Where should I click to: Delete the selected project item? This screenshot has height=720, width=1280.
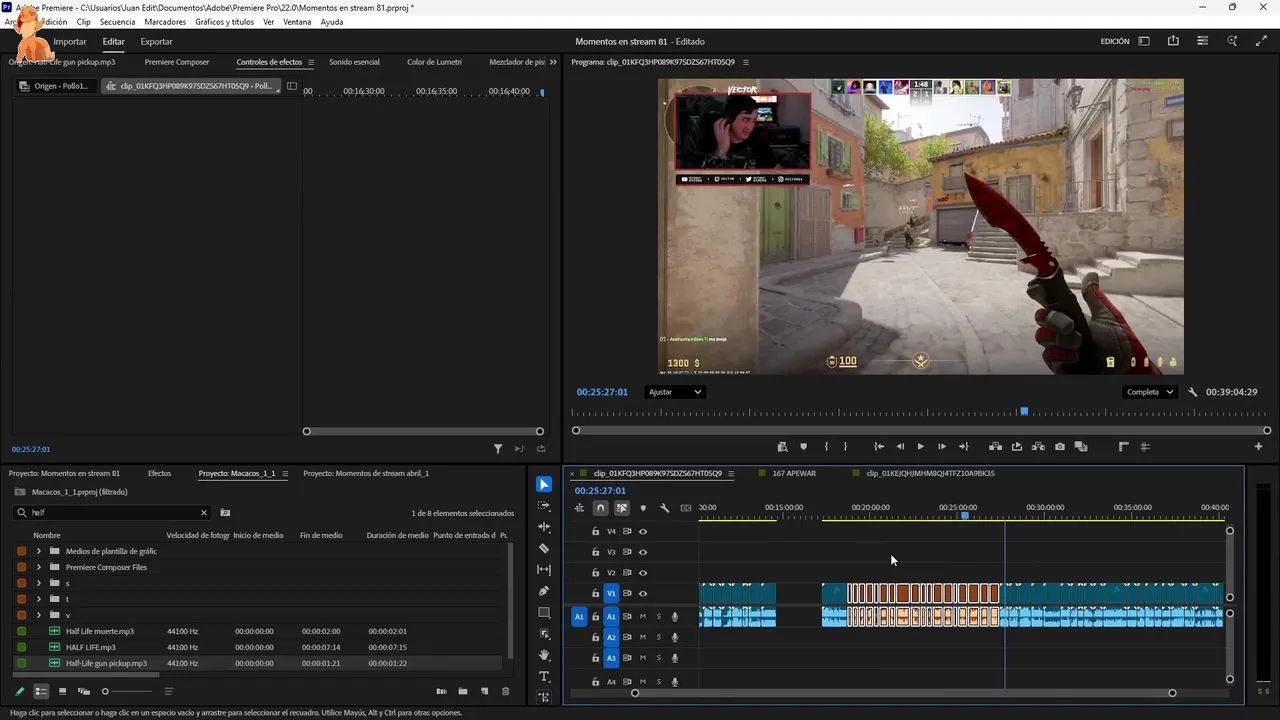pyautogui.click(x=505, y=691)
